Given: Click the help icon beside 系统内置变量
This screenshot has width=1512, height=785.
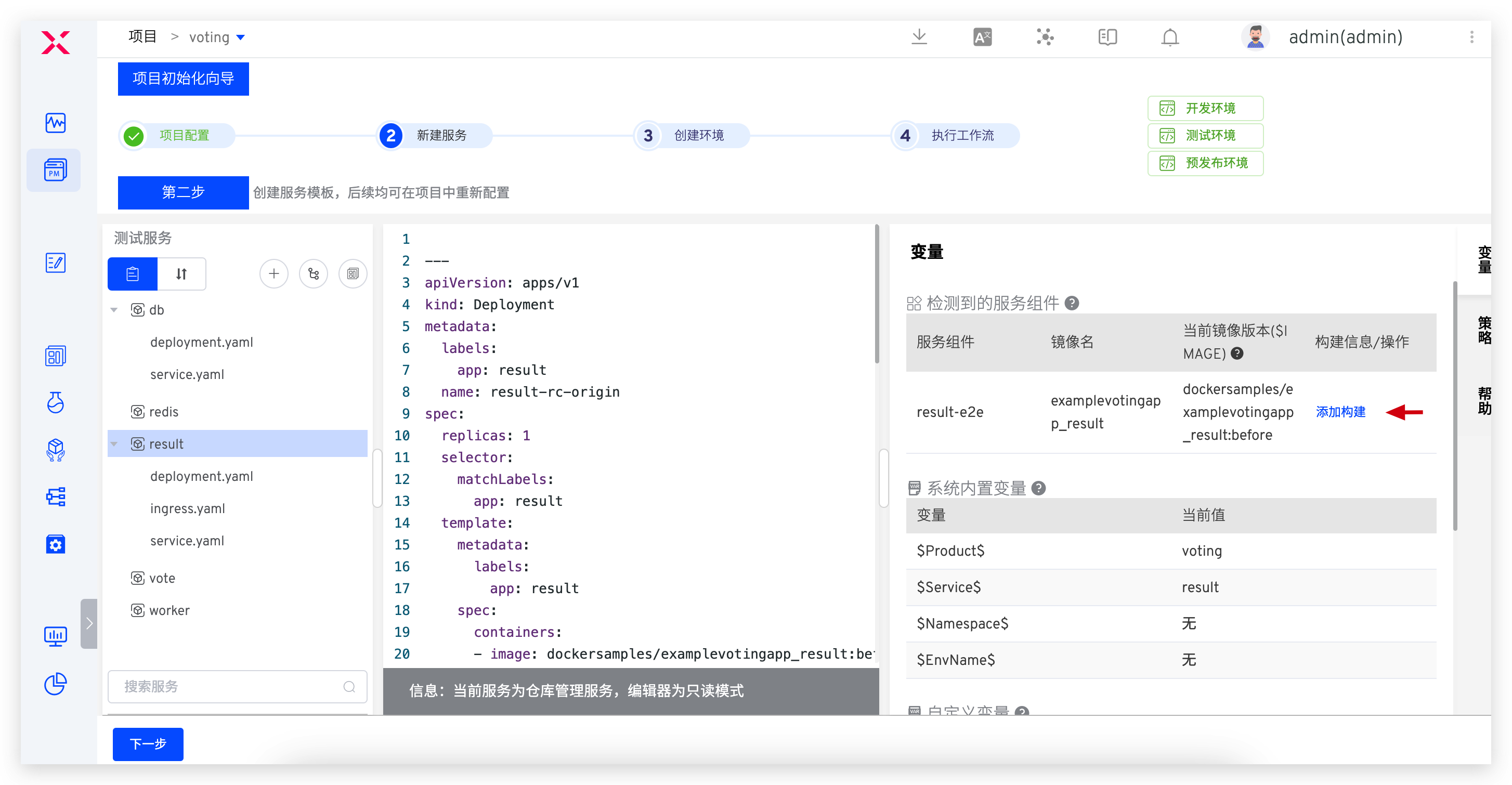Looking at the screenshot, I should click(1038, 488).
